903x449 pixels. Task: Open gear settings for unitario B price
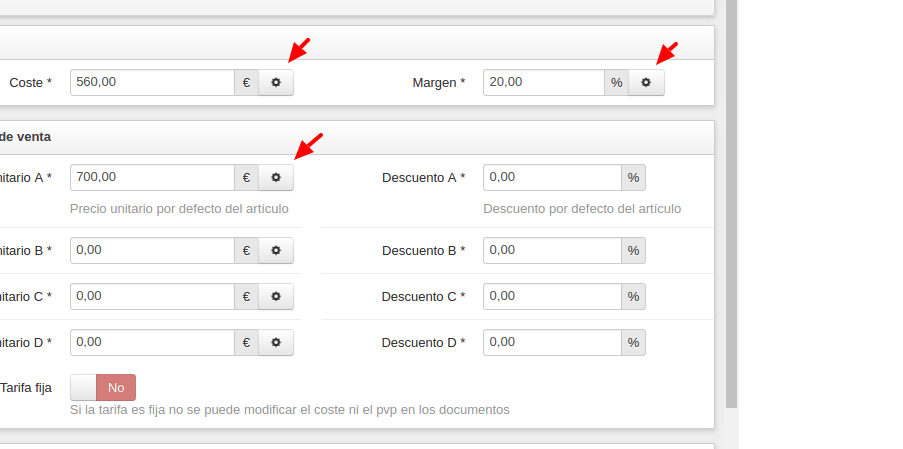(276, 250)
